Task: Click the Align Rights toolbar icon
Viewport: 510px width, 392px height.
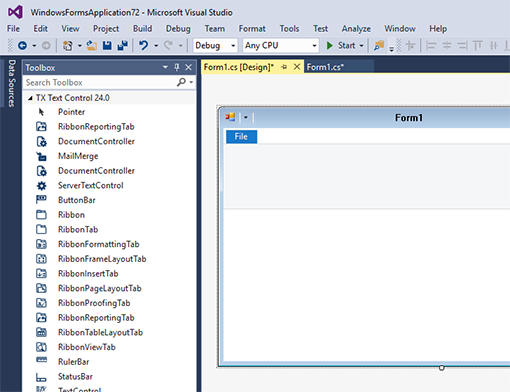Action: (462, 45)
